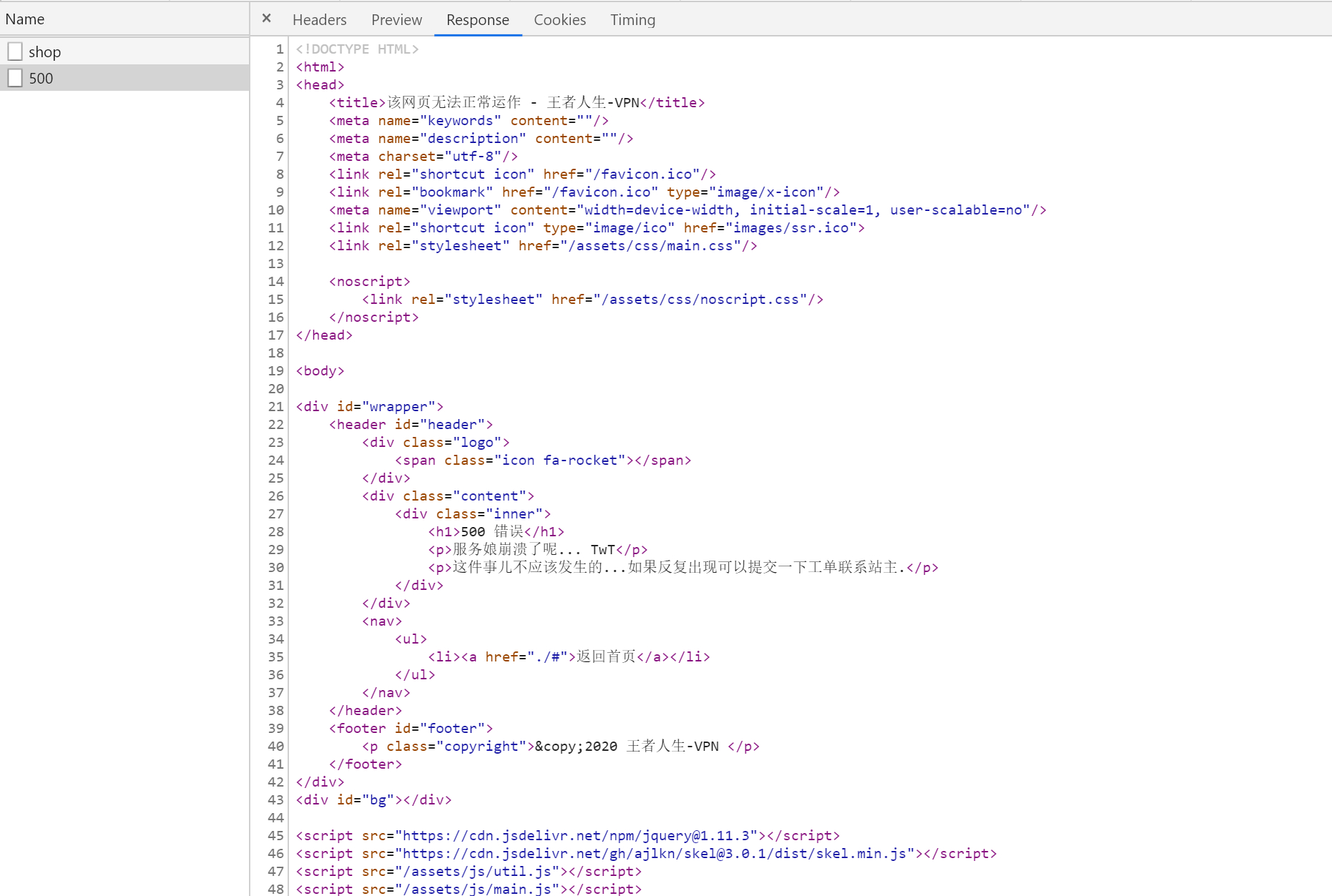Click the DOCTYPE HTML declaration line

point(356,49)
